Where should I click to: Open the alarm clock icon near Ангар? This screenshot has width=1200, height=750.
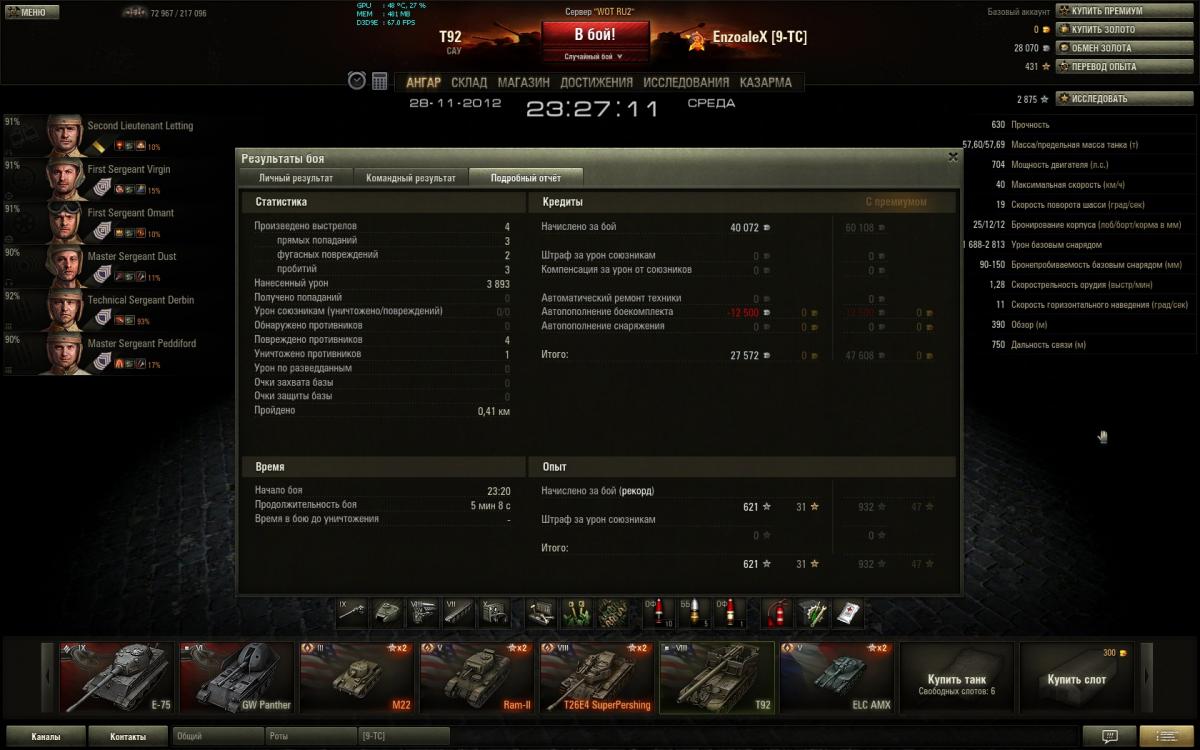pyautogui.click(x=357, y=81)
